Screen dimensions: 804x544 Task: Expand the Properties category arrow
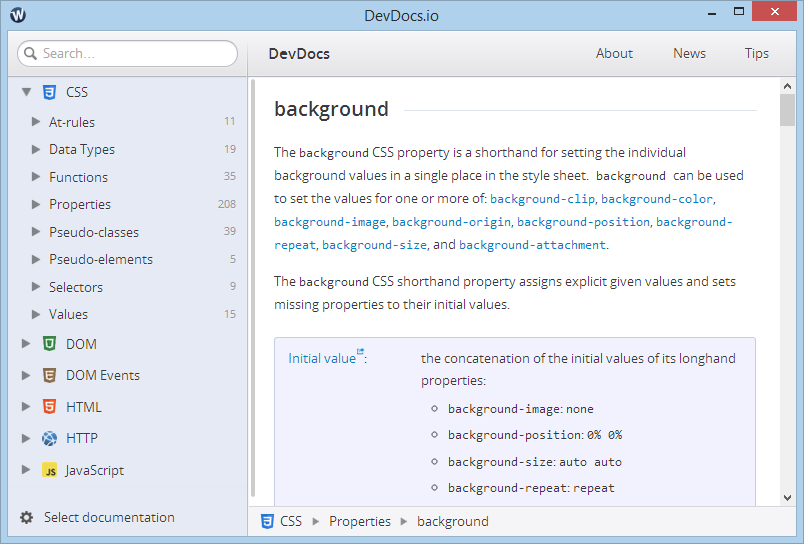pyautogui.click(x=36, y=204)
